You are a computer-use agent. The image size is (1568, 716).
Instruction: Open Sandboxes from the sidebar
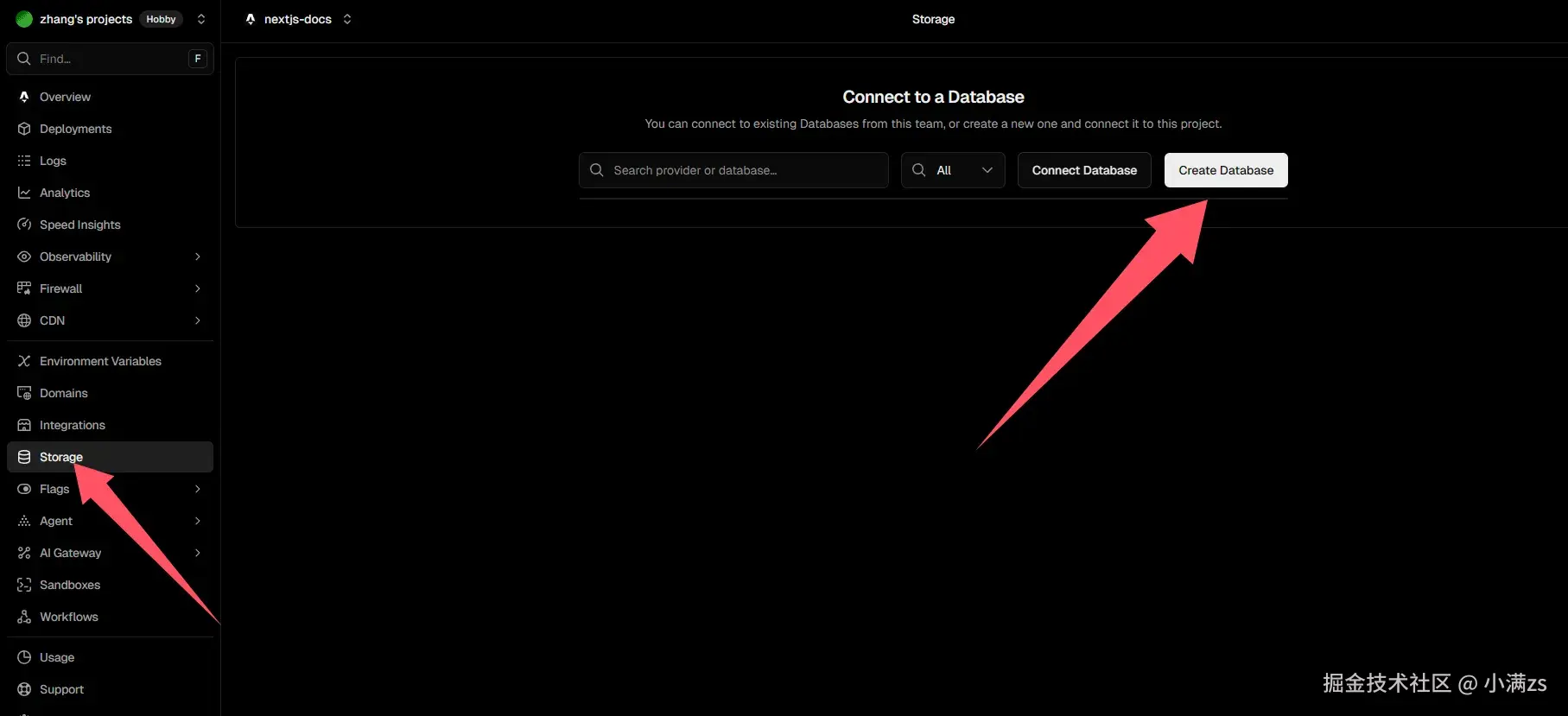tap(110, 585)
